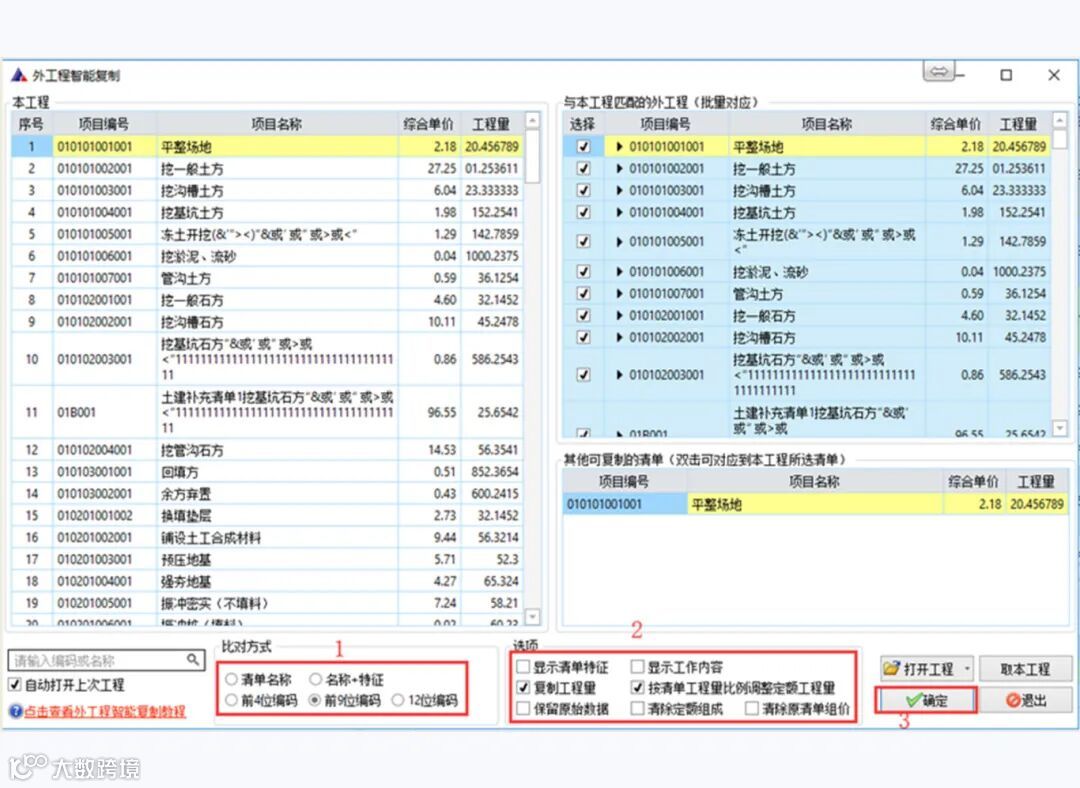Expand matched row 010101006001 arrow

click(x=619, y=271)
